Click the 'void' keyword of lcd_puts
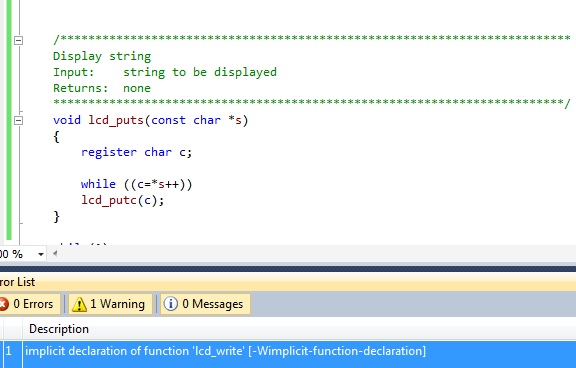The width and height of the screenshot is (576, 368). click(x=67, y=120)
